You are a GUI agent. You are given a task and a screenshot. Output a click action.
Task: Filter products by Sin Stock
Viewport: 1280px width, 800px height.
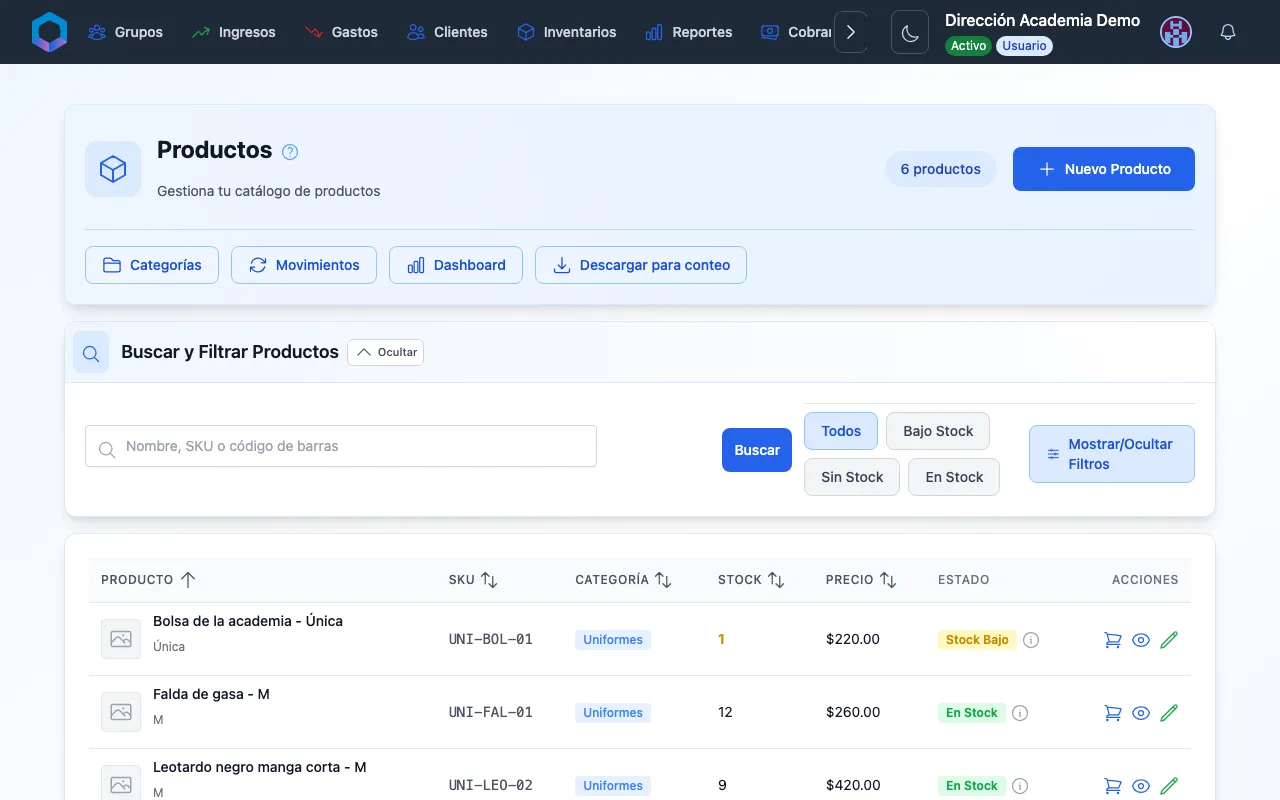coord(852,477)
